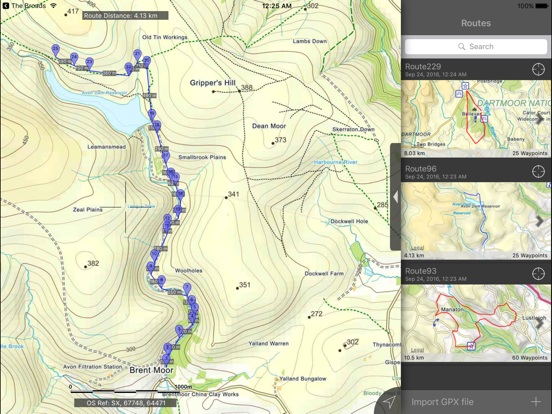Open Route93 details via its chevron
Screen dimensions: 552x414
click(539, 323)
